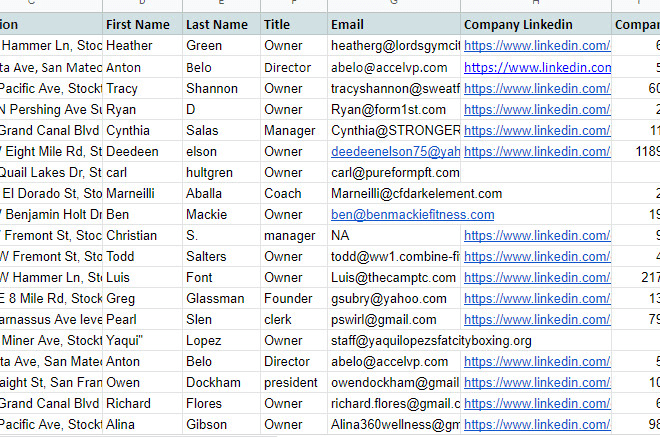Follow LinkedIn link in Alina Gibson's row
Viewport: 660px width, 437px height.
point(536,424)
